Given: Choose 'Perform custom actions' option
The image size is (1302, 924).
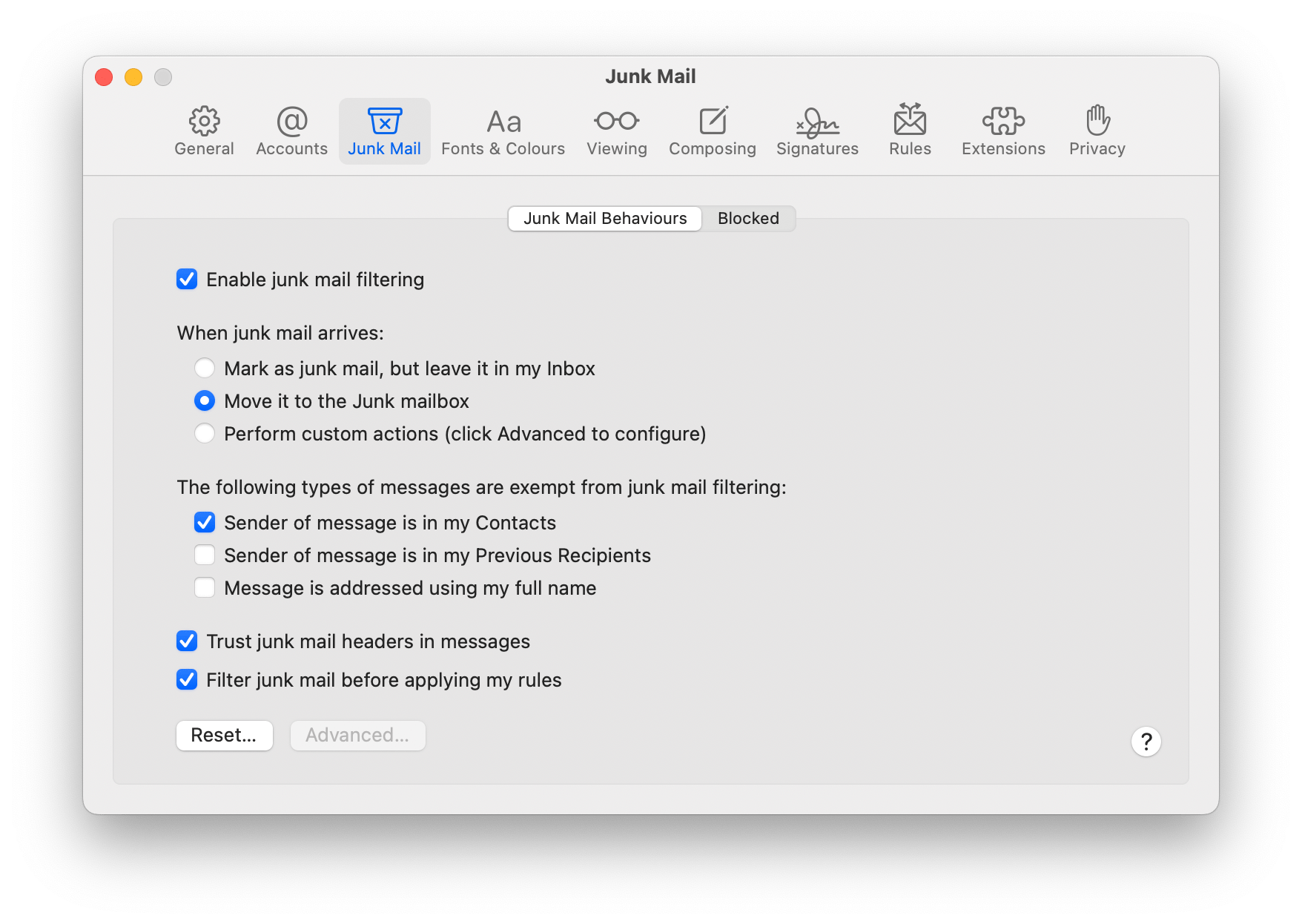Looking at the screenshot, I should (x=205, y=433).
